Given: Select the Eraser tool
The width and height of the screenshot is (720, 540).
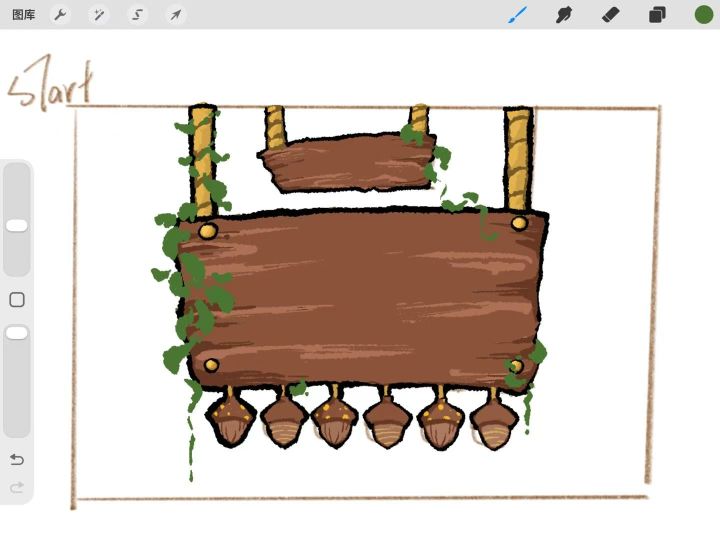Looking at the screenshot, I should pyautogui.click(x=611, y=15).
